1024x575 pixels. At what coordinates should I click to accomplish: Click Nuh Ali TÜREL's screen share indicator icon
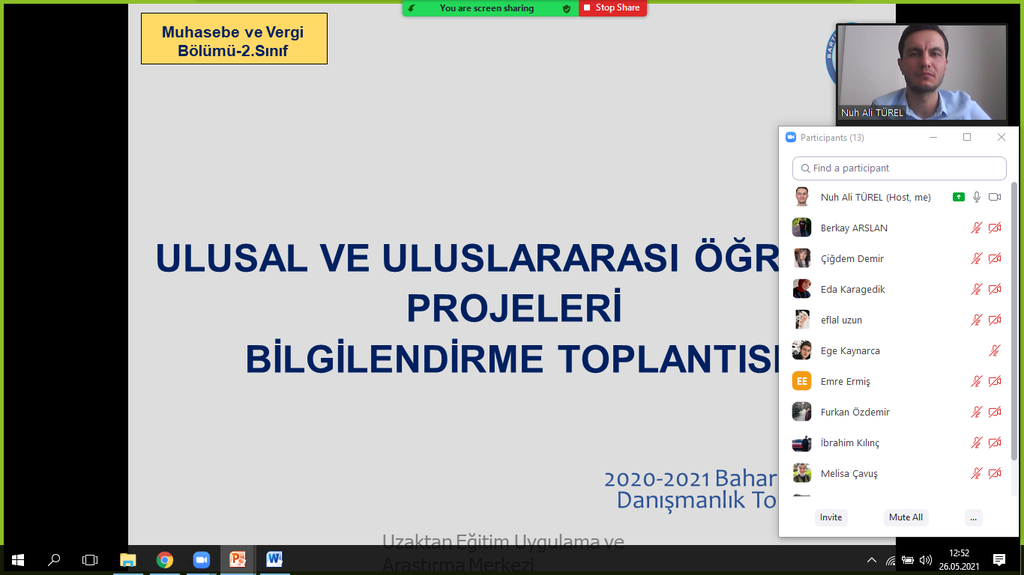tap(958, 197)
